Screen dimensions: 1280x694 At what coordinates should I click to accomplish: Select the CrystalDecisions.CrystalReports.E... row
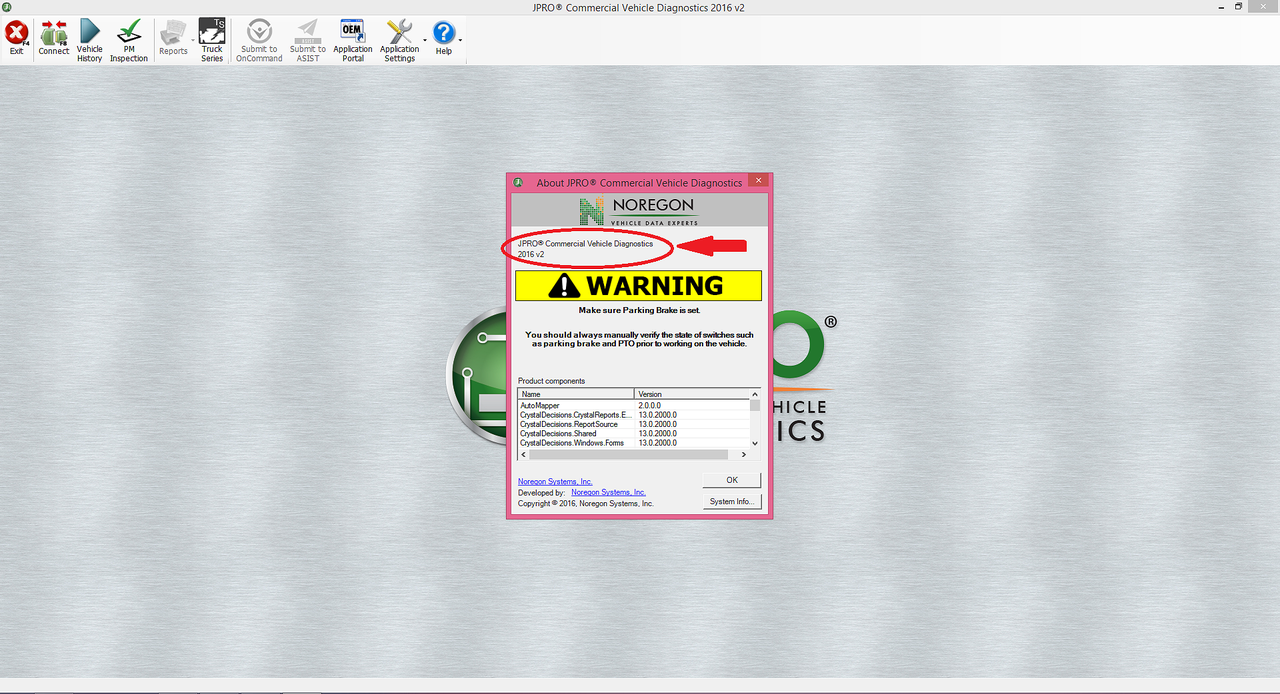pyautogui.click(x=634, y=414)
